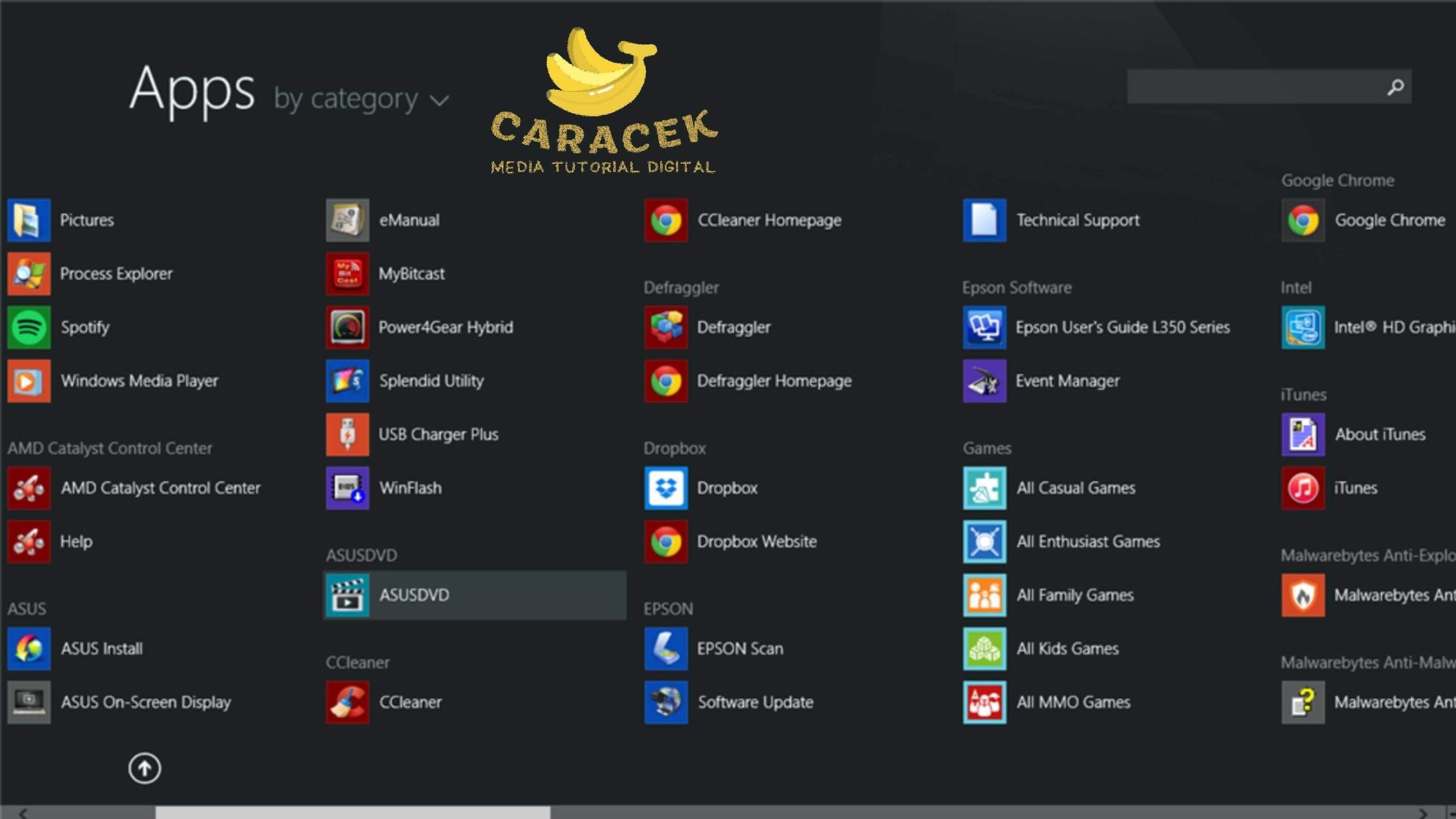This screenshot has width=1456, height=819.
Task: Open Intel HD Graphics icon
Action: [x=1303, y=327]
